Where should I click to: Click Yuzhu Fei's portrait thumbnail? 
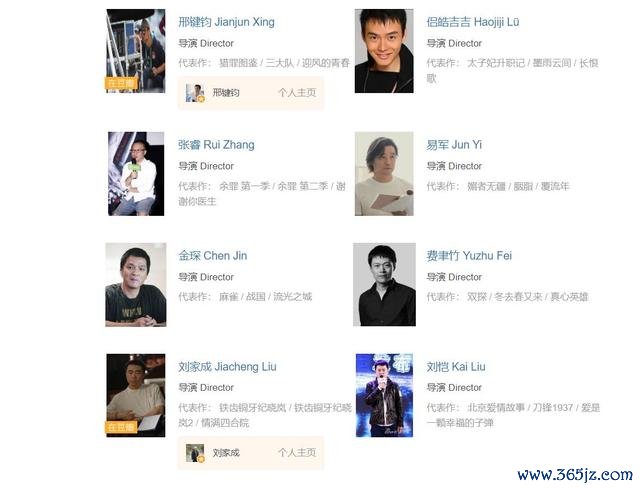click(x=384, y=285)
